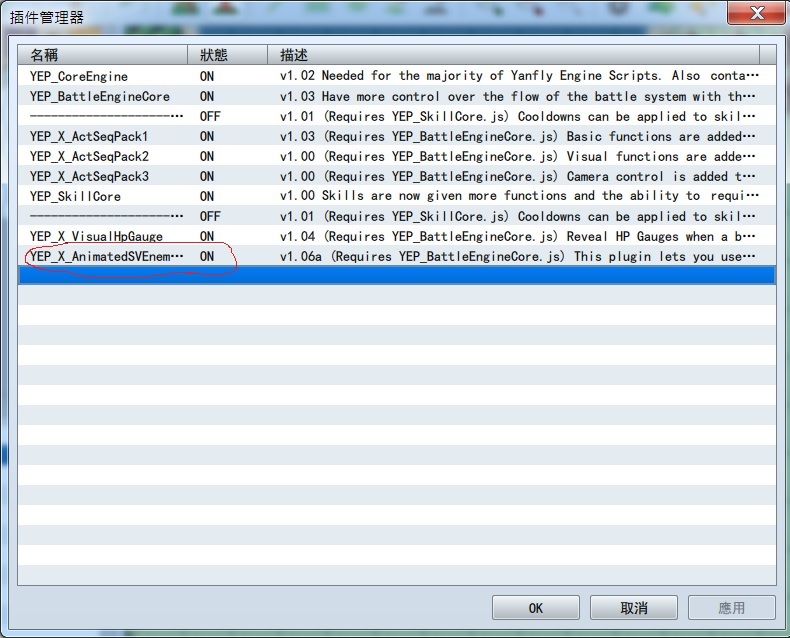Viewport: 790px width, 638px height.
Task: Click ON status of YEP_X_ActSeqPack2
Action: [x=207, y=157]
